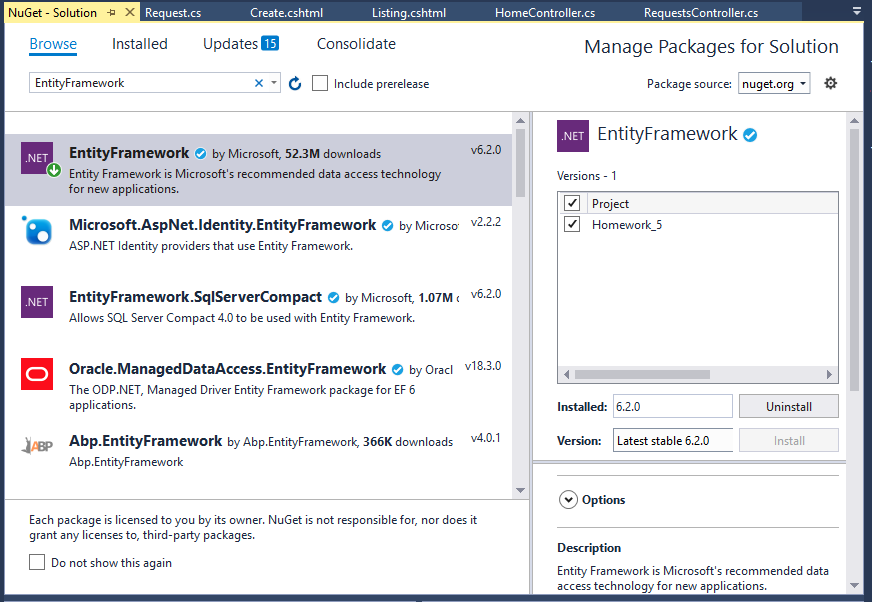Click Abp.EntityFramework package icon
The height and width of the screenshot is (602, 872).
click(37, 446)
